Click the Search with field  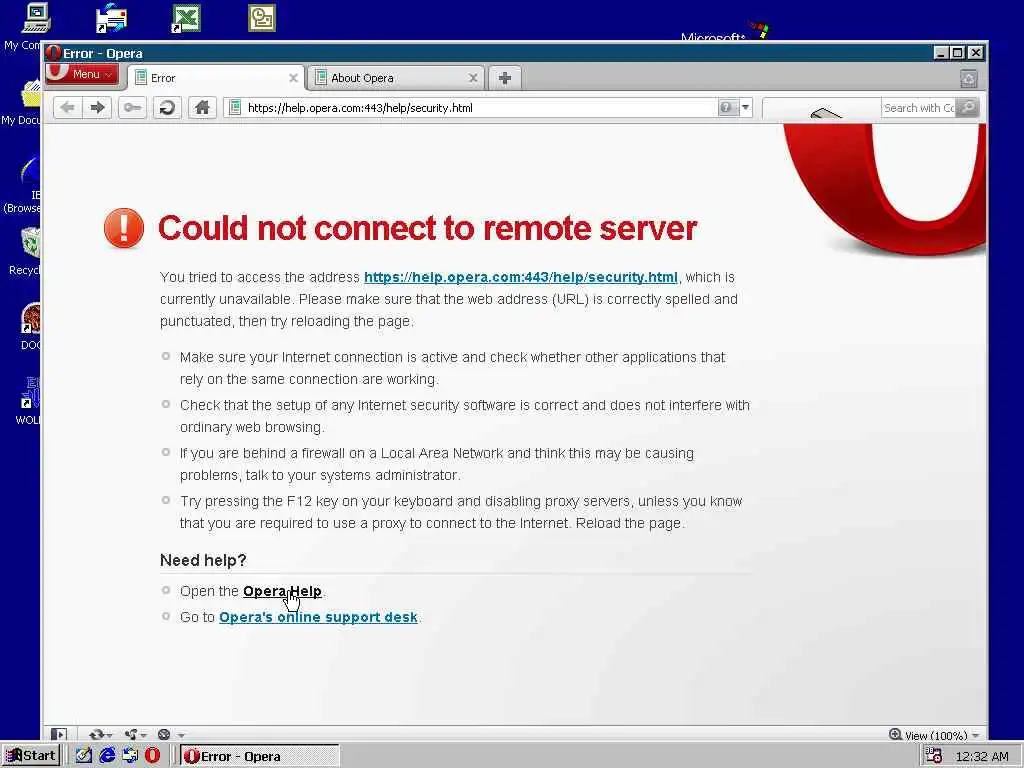click(x=918, y=108)
